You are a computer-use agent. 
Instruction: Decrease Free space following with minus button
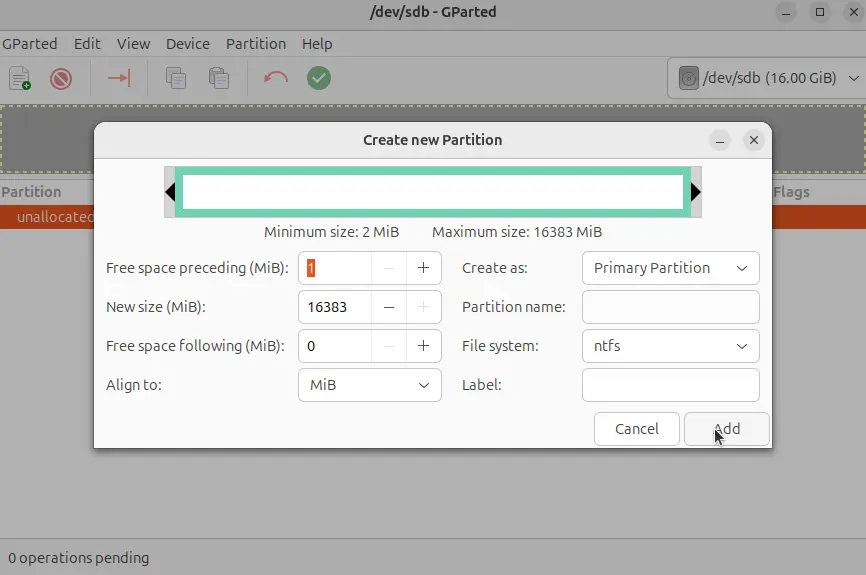pyautogui.click(x=389, y=346)
